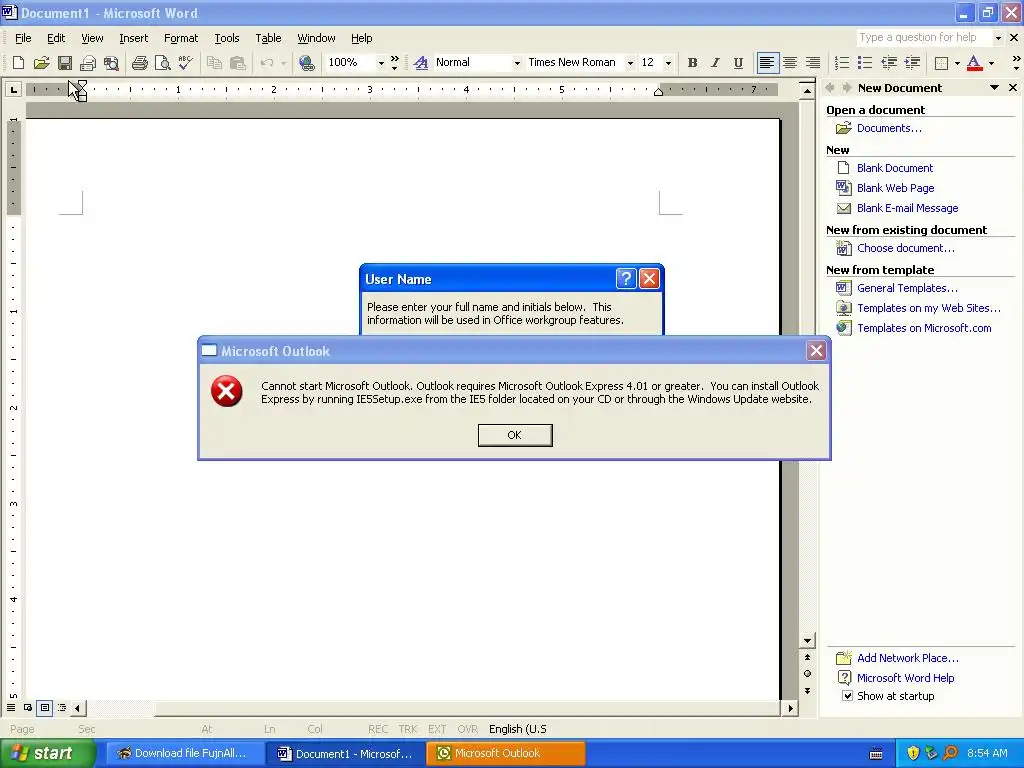Open the File menu

[23, 38]
